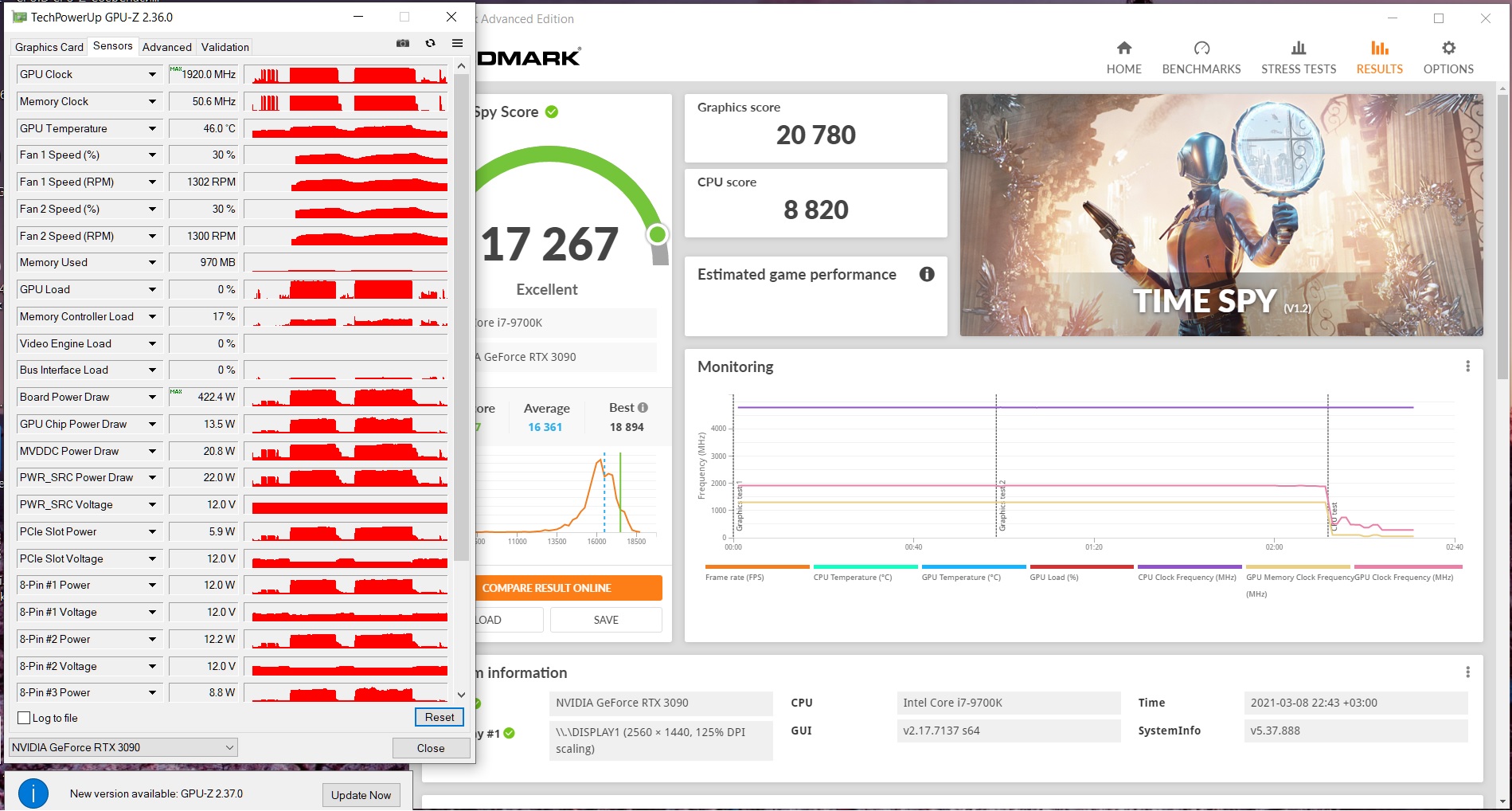
Task: Open the Monitoring panel three-dot menu
Action: point(1468,366)
